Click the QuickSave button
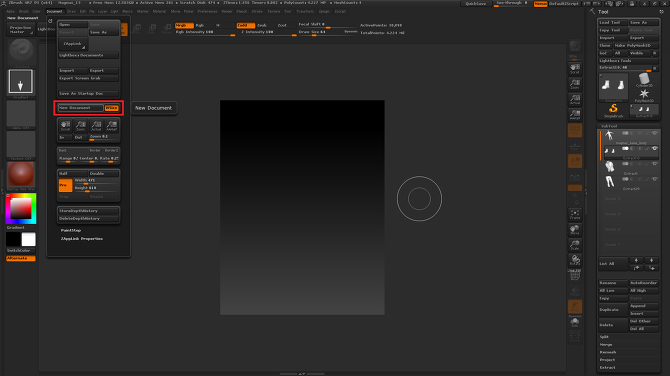The image size is (670, 376). coord(476,3)
